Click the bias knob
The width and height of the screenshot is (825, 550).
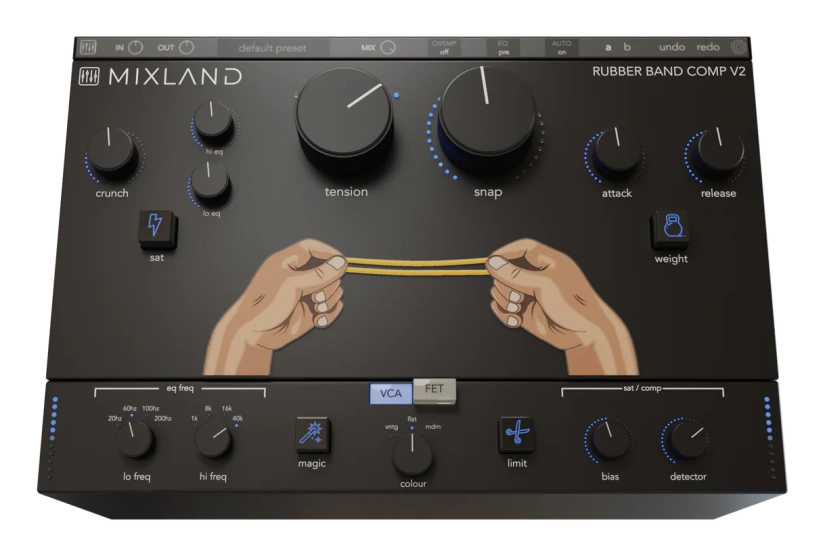pos(610,440)
